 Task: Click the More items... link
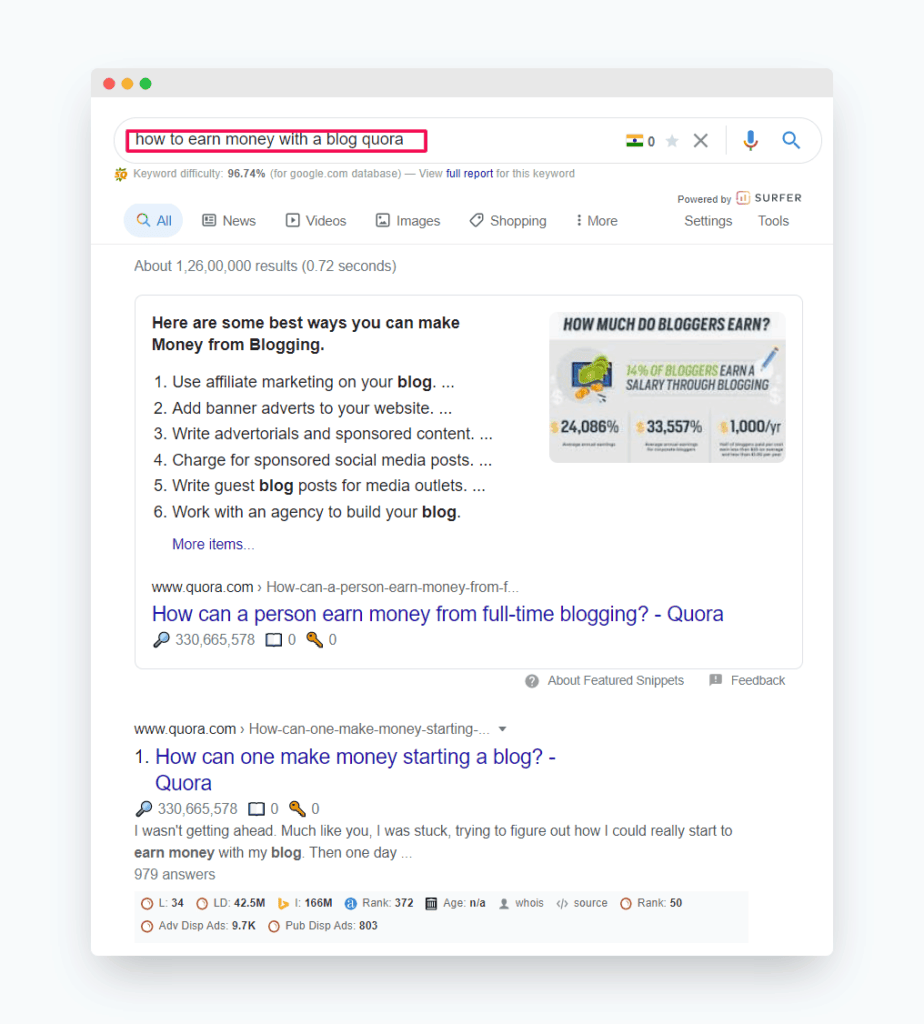[x=213, y=544]
